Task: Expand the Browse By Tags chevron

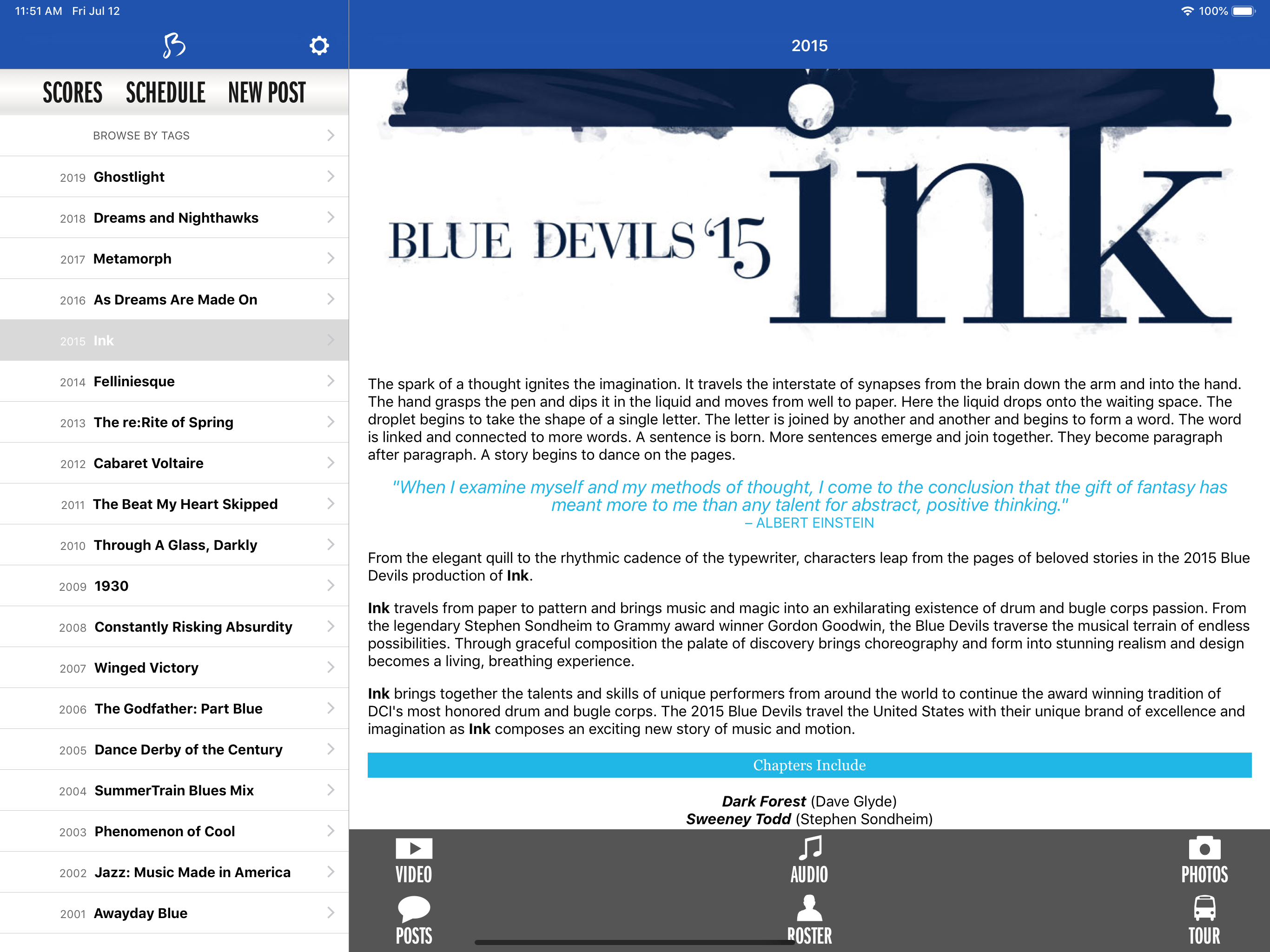Action: 331,136
